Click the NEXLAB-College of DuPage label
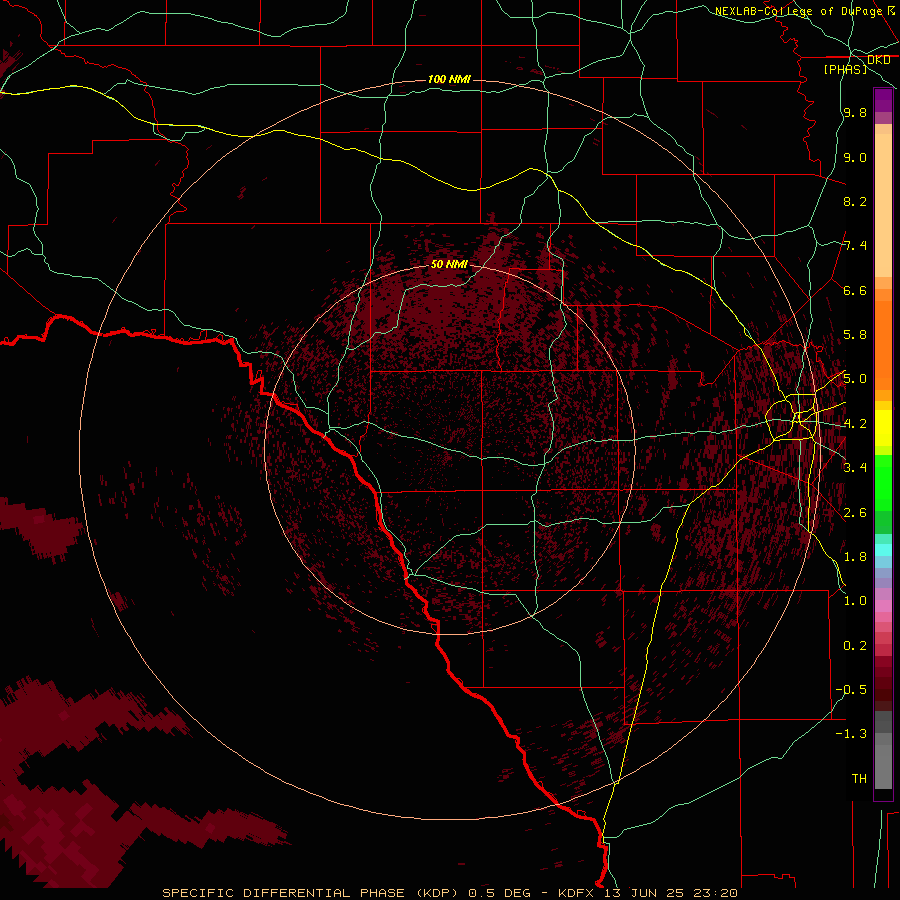The width and height of the screenshot is (900, 900). [798, 11]
